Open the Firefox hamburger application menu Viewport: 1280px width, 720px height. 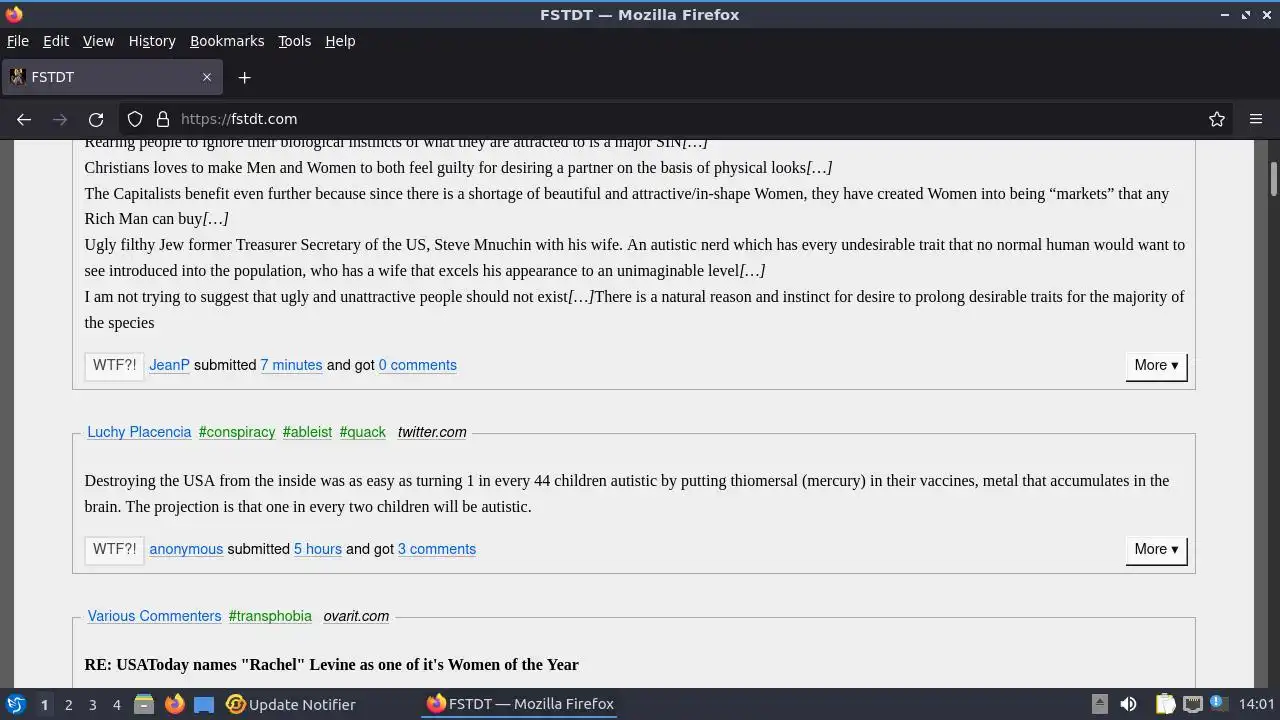tap(1256, 119)
